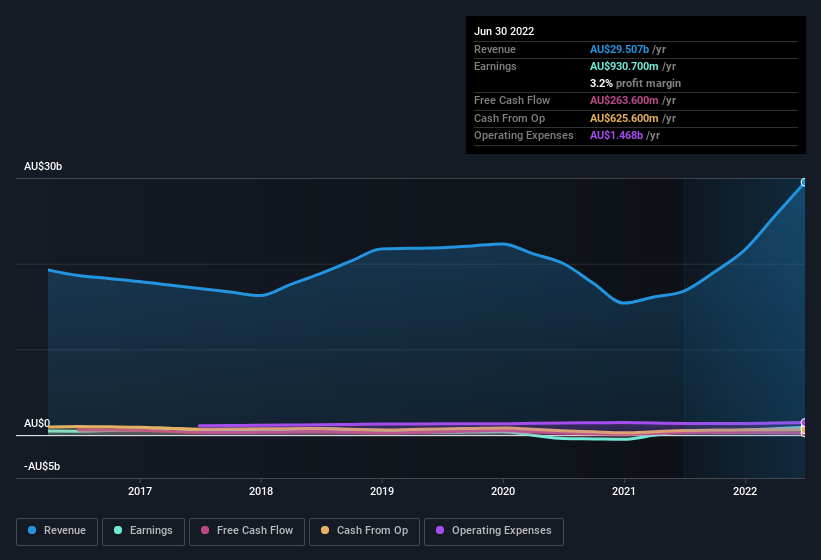This screenshot has width=821, height=560.
Task: Click the AU$625.600m cash from op value
Action: (x=624, y=118)
